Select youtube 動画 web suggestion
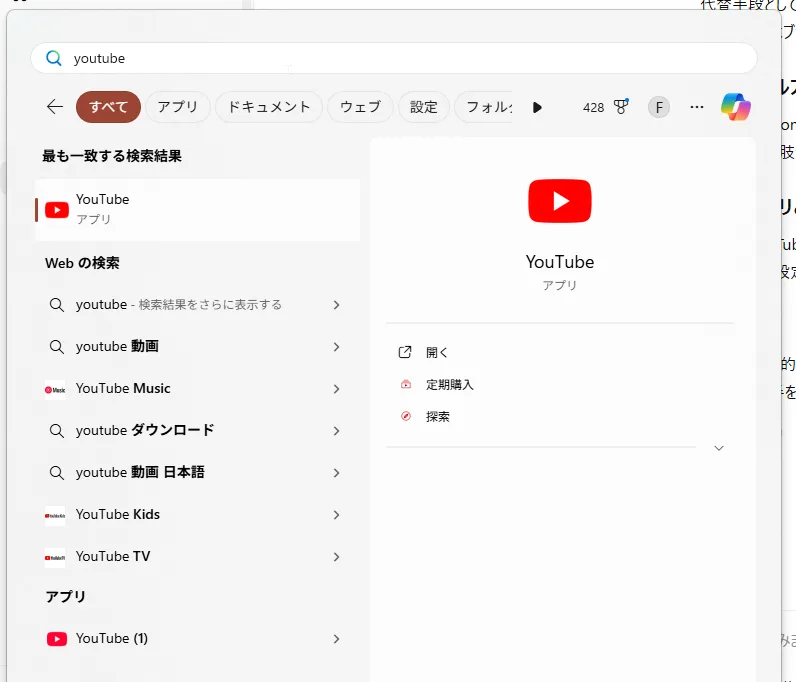Viewport: 796px width, 682px height. click(195, 347)
